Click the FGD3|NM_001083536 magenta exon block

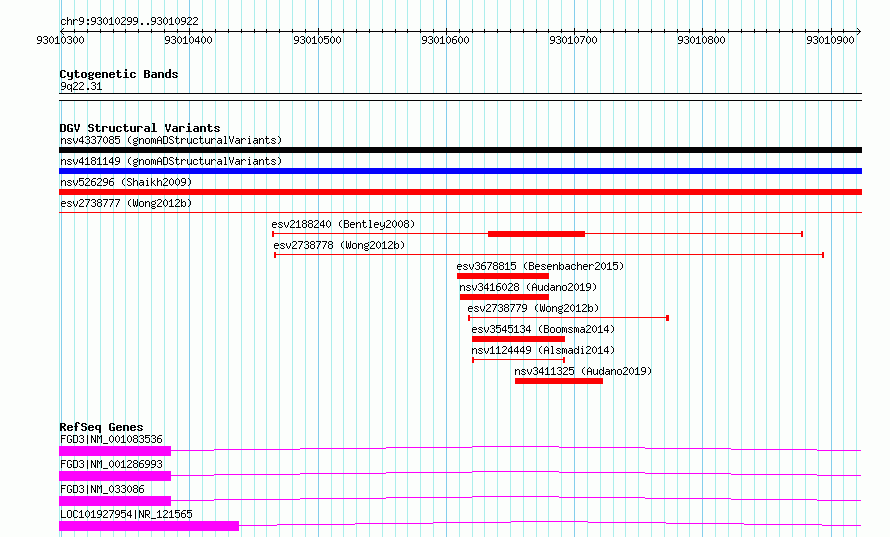115,451
